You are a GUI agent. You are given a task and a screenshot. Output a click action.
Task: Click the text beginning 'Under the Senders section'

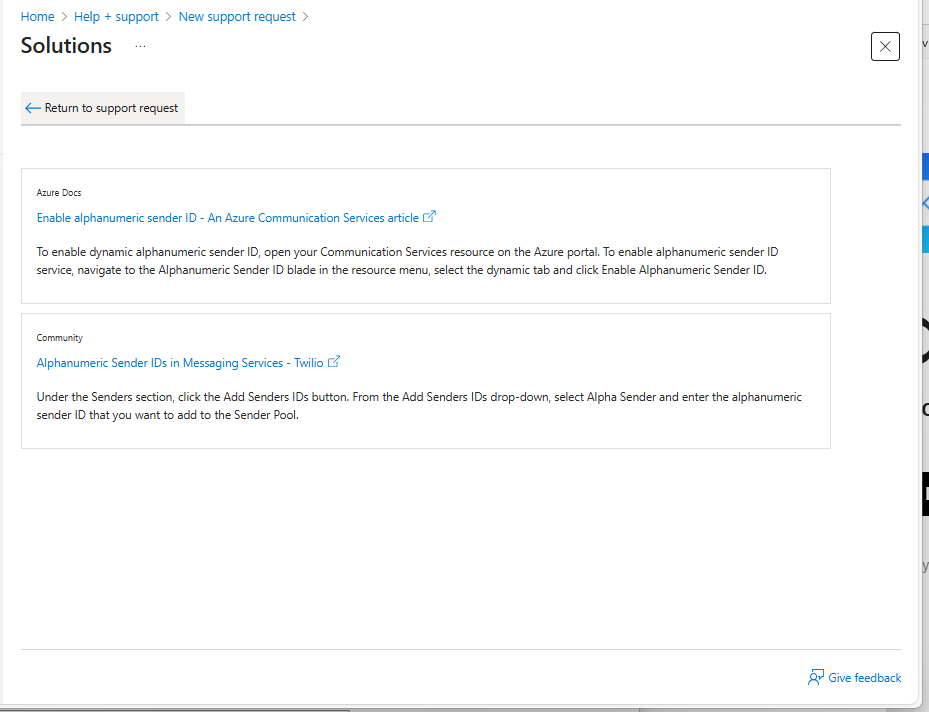(419, 406)
